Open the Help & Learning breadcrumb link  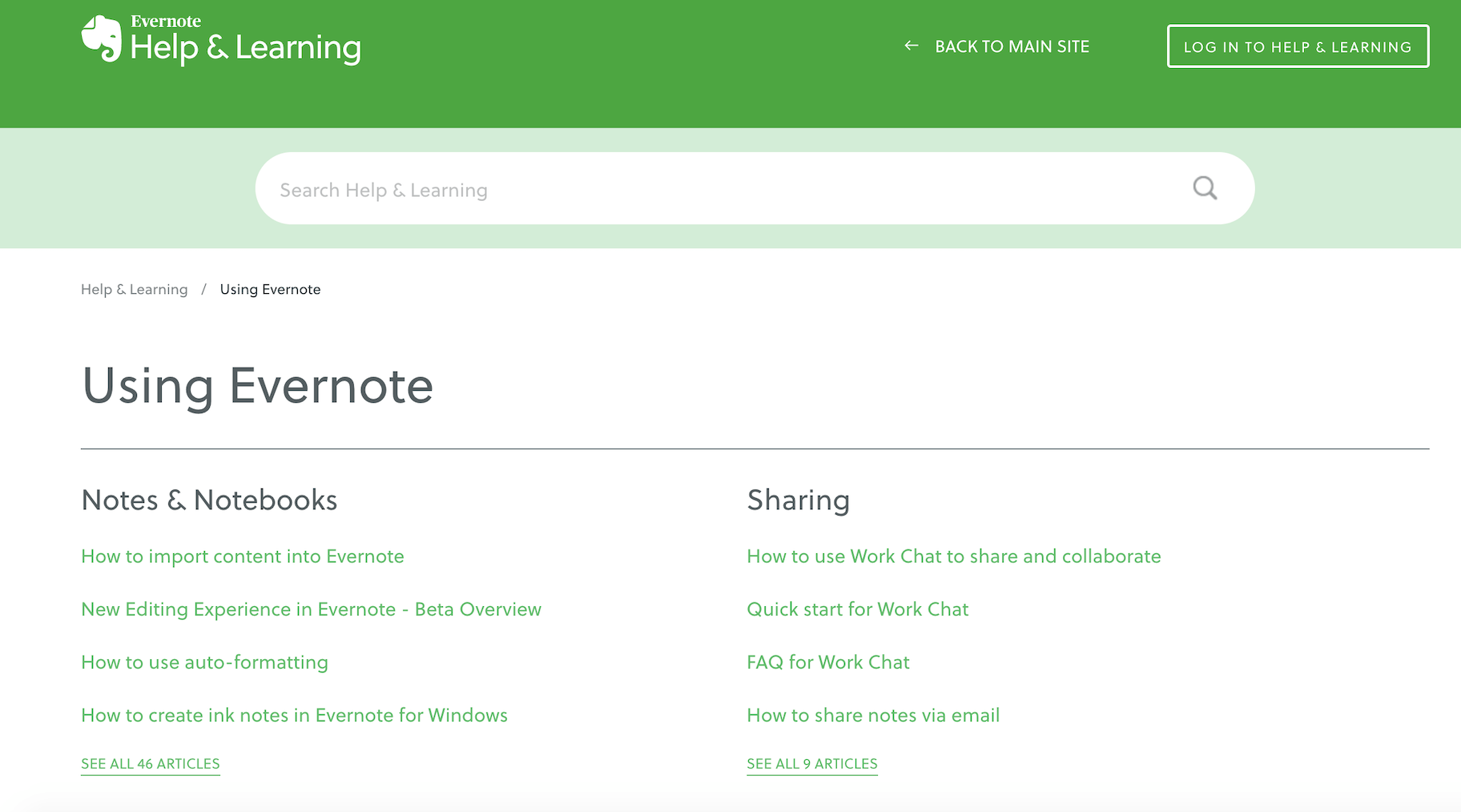134,289
